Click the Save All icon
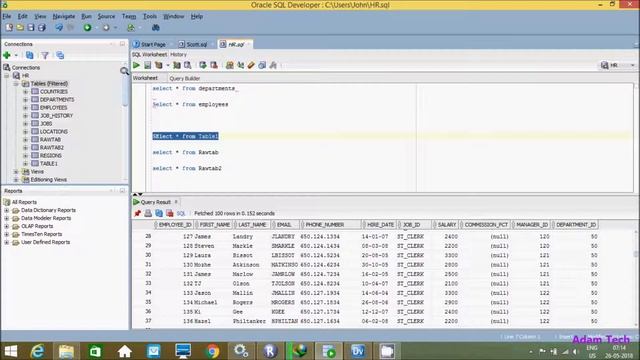 click(42, 27)
